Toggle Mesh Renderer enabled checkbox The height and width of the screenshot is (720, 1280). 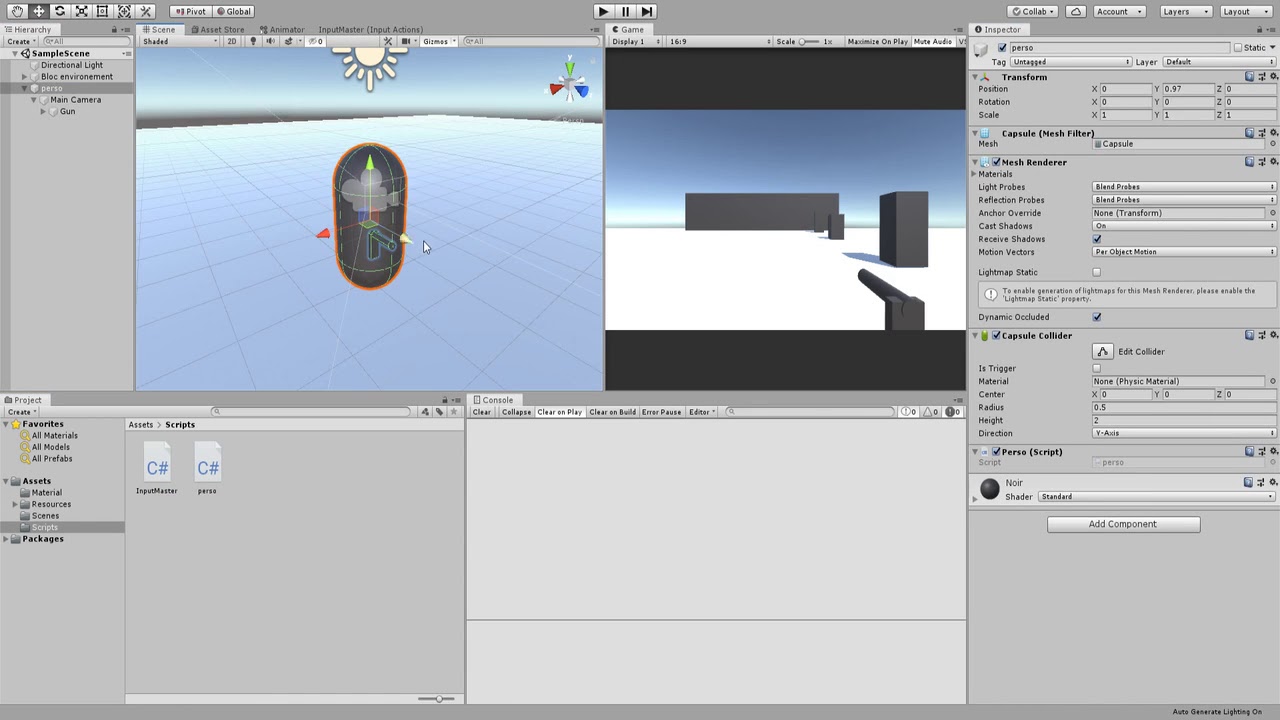[996, 162]
